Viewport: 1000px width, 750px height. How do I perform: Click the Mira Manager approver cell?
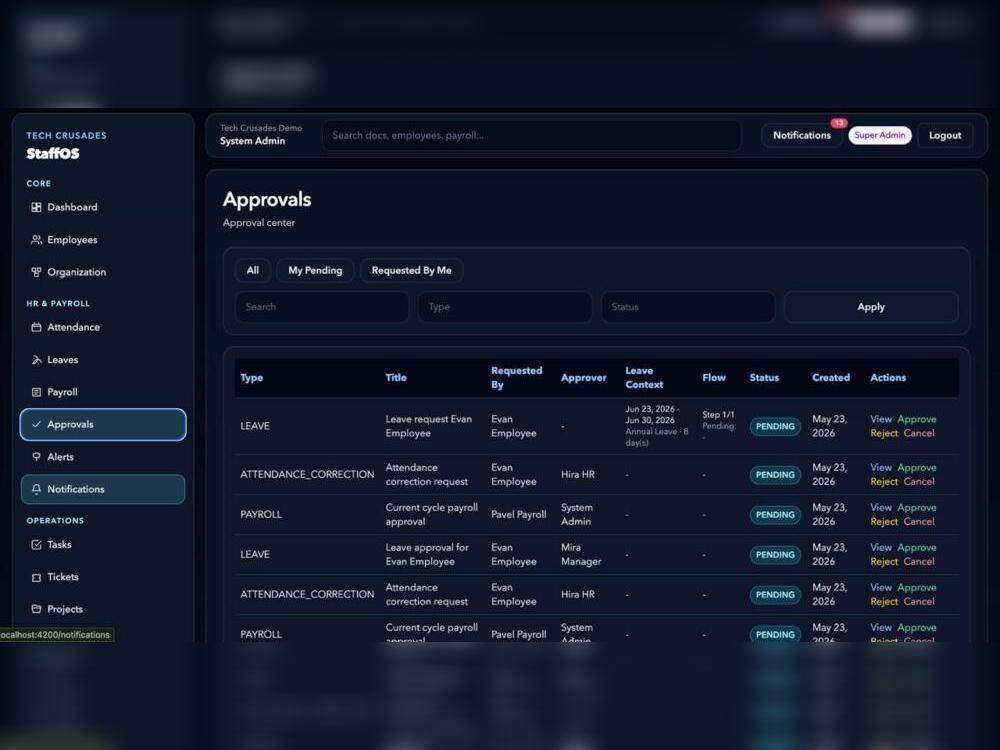pyautogui.click(x=581, y=554)
